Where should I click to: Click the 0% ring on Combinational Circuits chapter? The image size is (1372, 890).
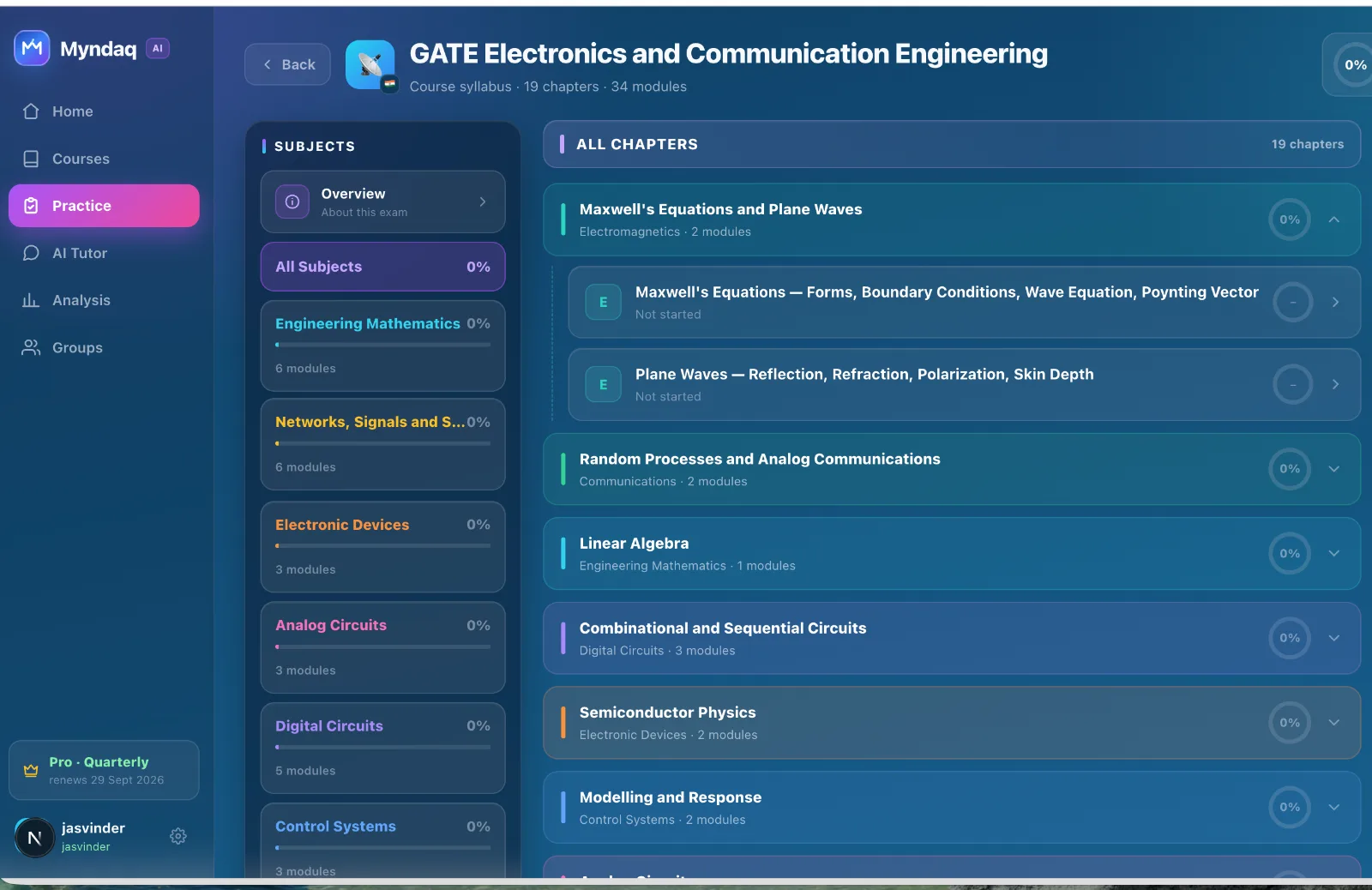(x=1290, y=638)
